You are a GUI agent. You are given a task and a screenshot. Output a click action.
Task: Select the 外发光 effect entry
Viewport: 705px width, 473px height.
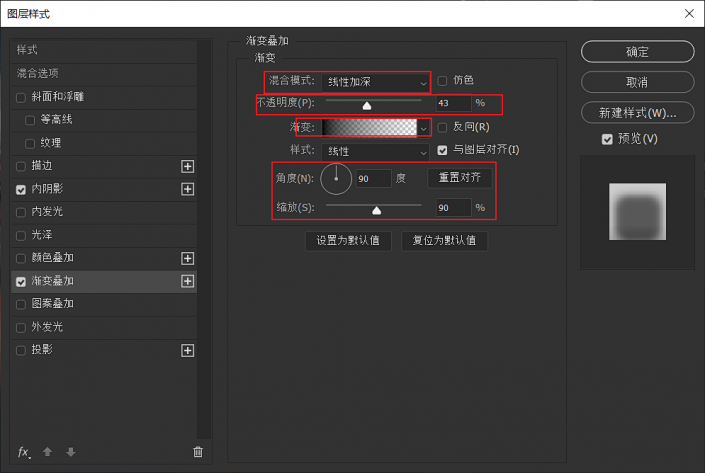click(x=47, y=327)
